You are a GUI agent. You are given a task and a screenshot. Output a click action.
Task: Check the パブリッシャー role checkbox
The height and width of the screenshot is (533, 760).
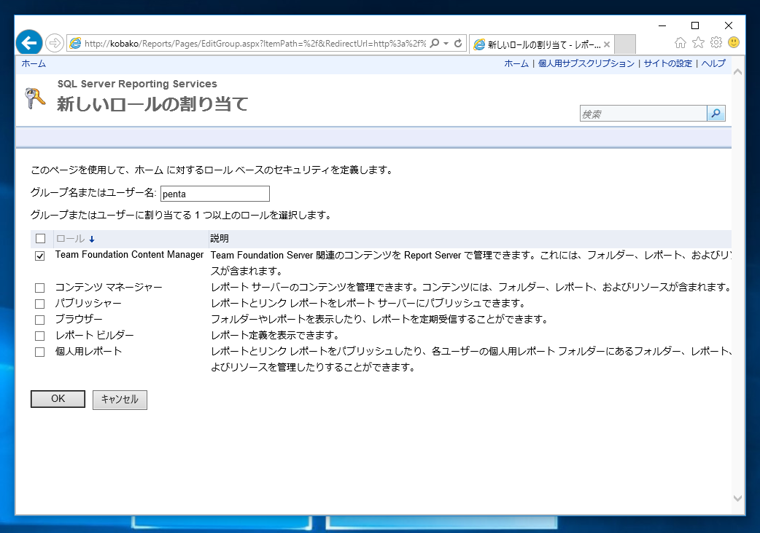click(40, 304)
